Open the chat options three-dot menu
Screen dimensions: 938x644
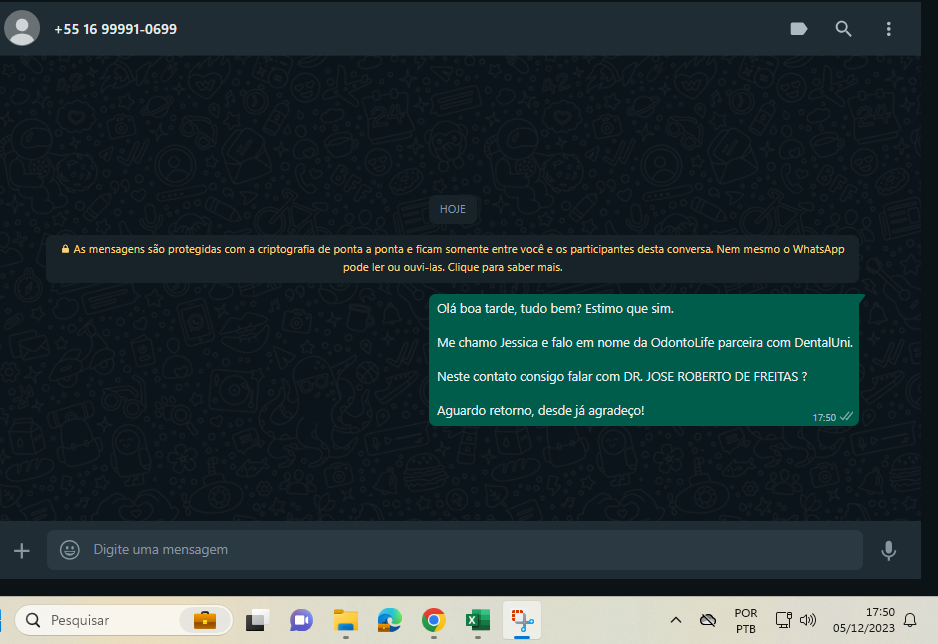tap(888, 29)
